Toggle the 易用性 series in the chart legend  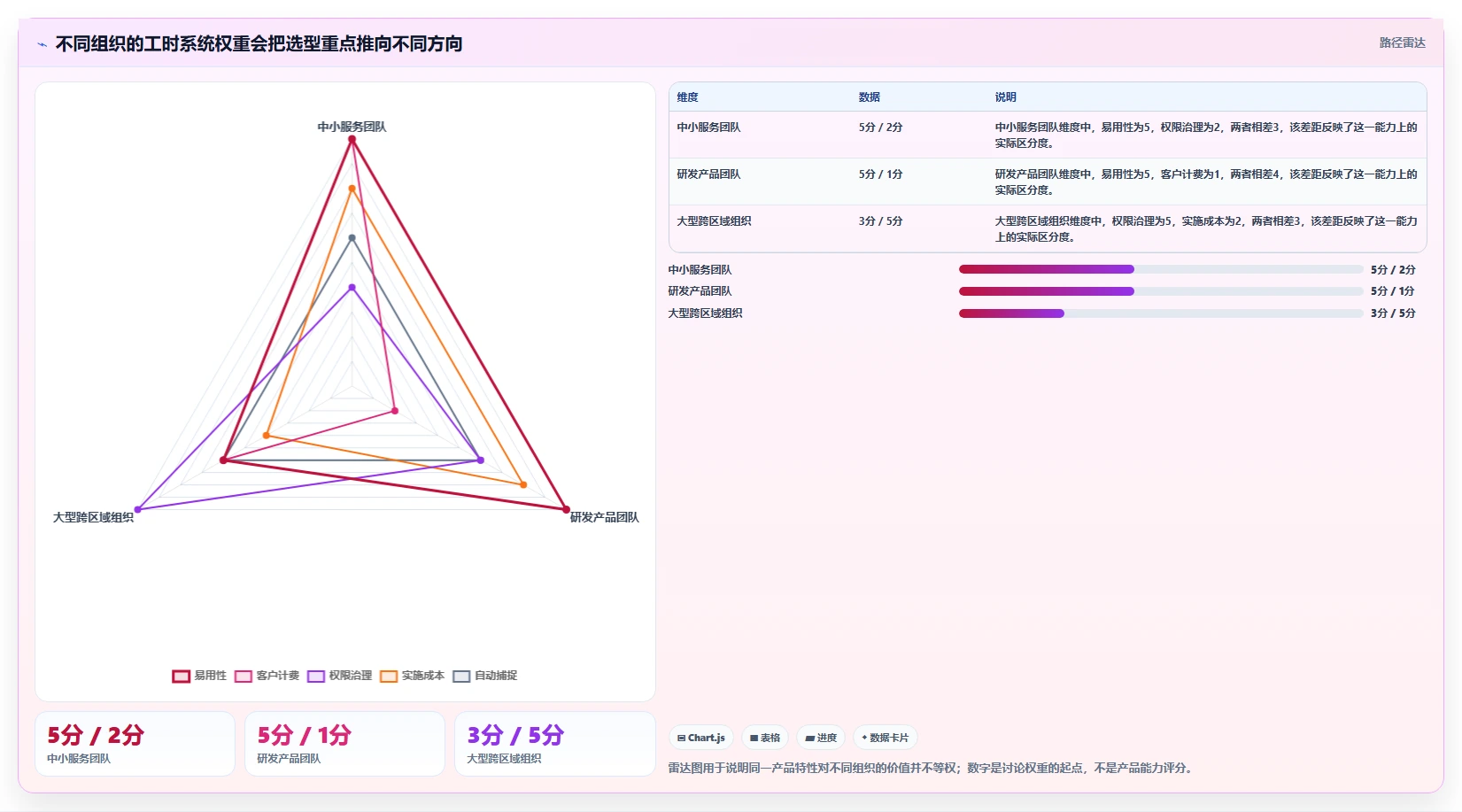(199, 676)
